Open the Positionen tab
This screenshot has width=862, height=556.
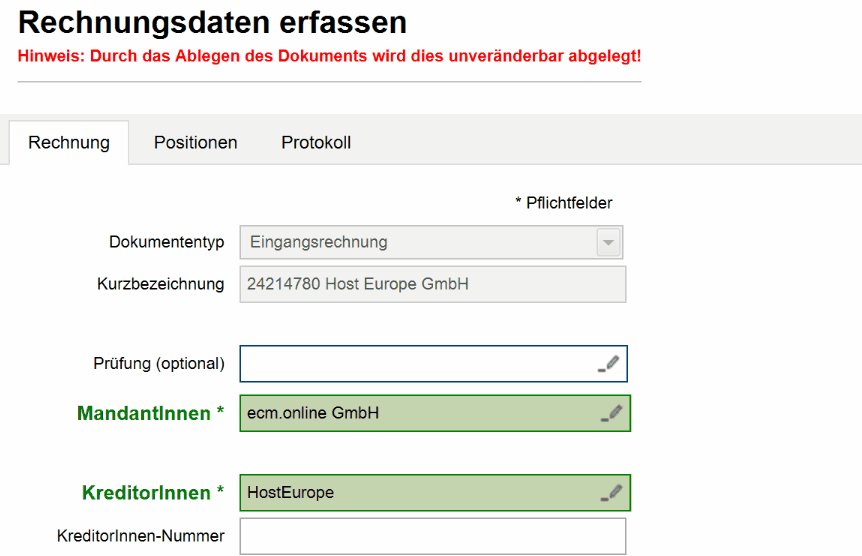[x=195, y=142]
